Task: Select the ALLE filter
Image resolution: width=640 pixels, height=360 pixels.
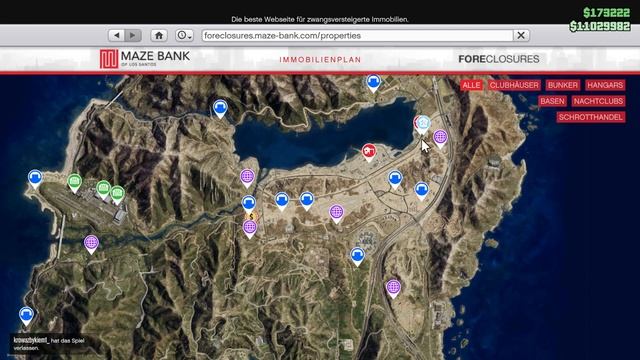Action: click(x=471, y=85)
